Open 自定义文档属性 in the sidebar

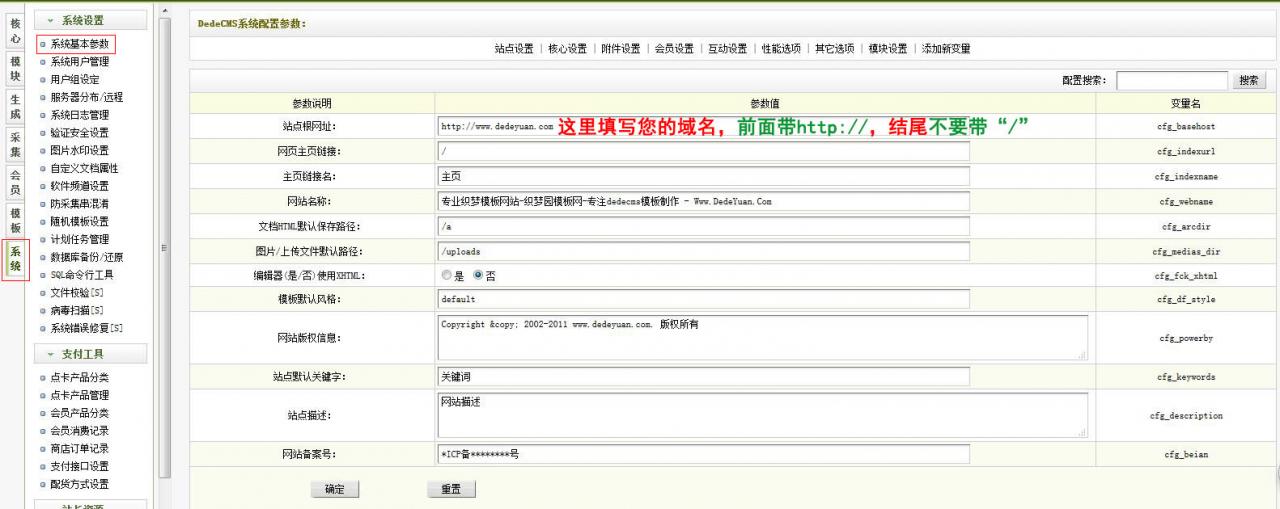point(84,169)
